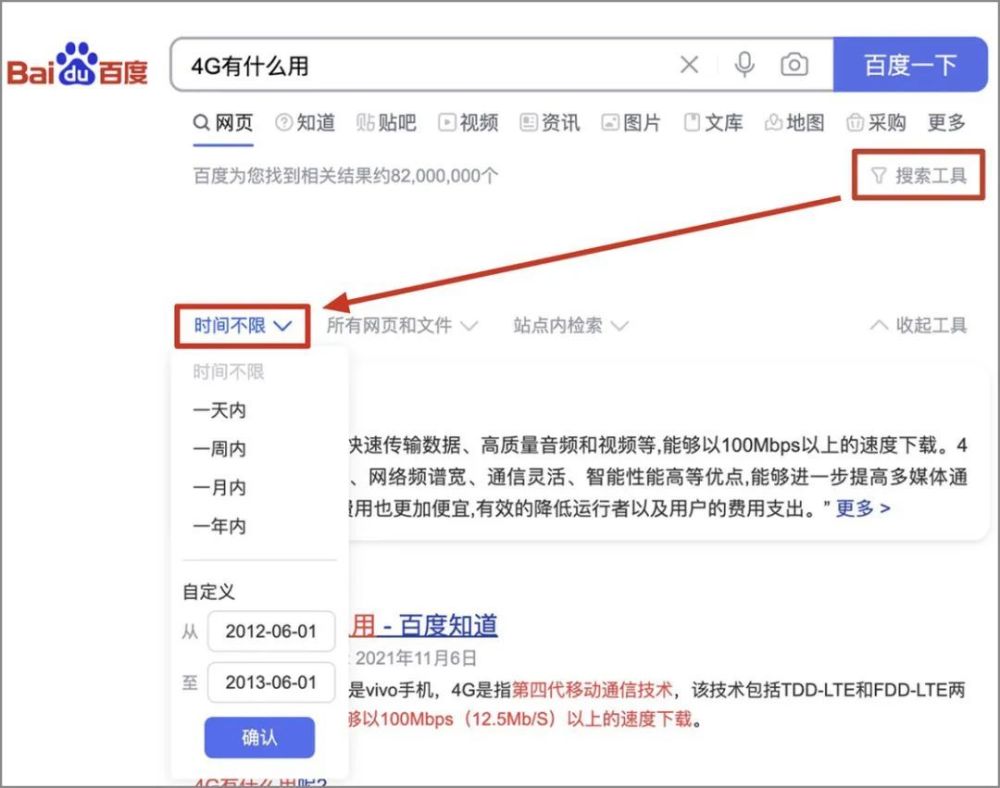Start voice search with microphone icon
The height and width of the screenshot is (788, 1000).
pyautogui.click(x=744, y=64)
